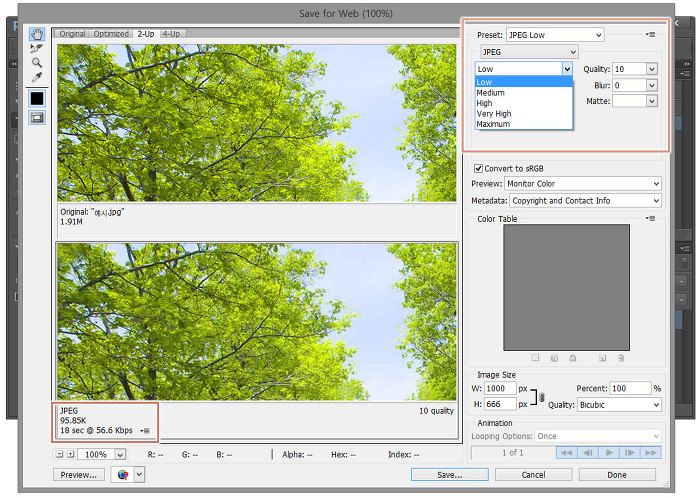Click the lock selected color icon
The height and width of the screenshot is (498, 700).
click(x=573, y=358)
